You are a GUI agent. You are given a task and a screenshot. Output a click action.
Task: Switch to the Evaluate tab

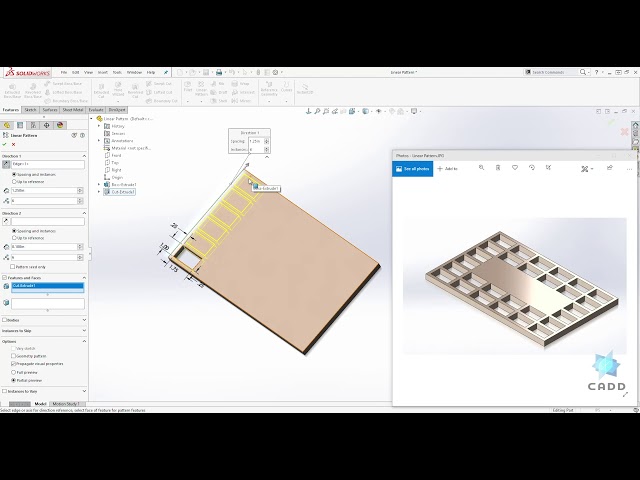[96, 110]
